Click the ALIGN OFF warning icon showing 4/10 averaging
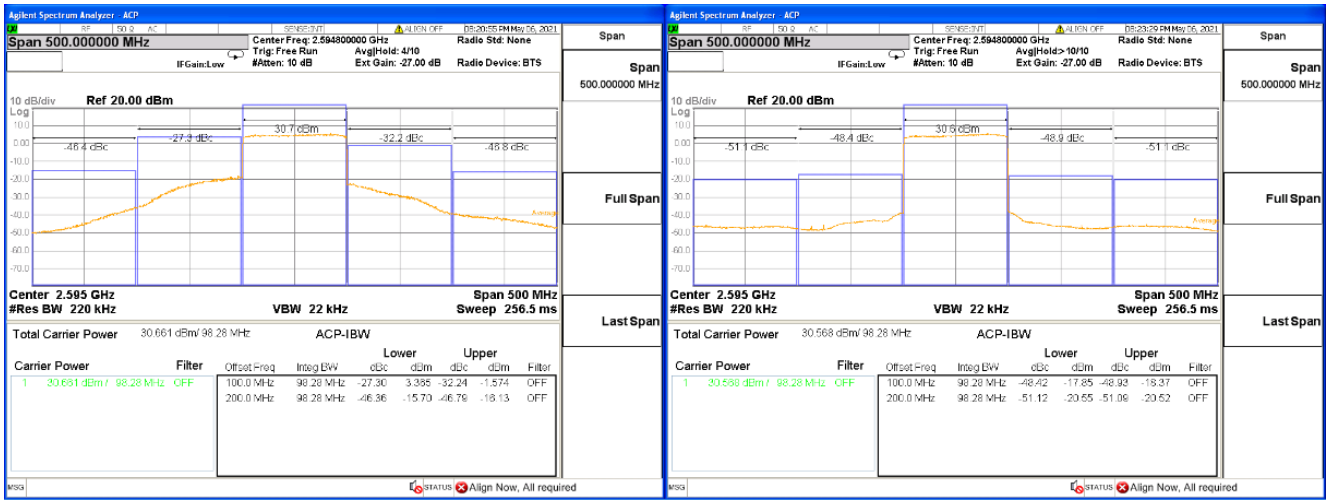Image resolution: width=1331 pixels, height=504 pixels. (x=401, y=29)
